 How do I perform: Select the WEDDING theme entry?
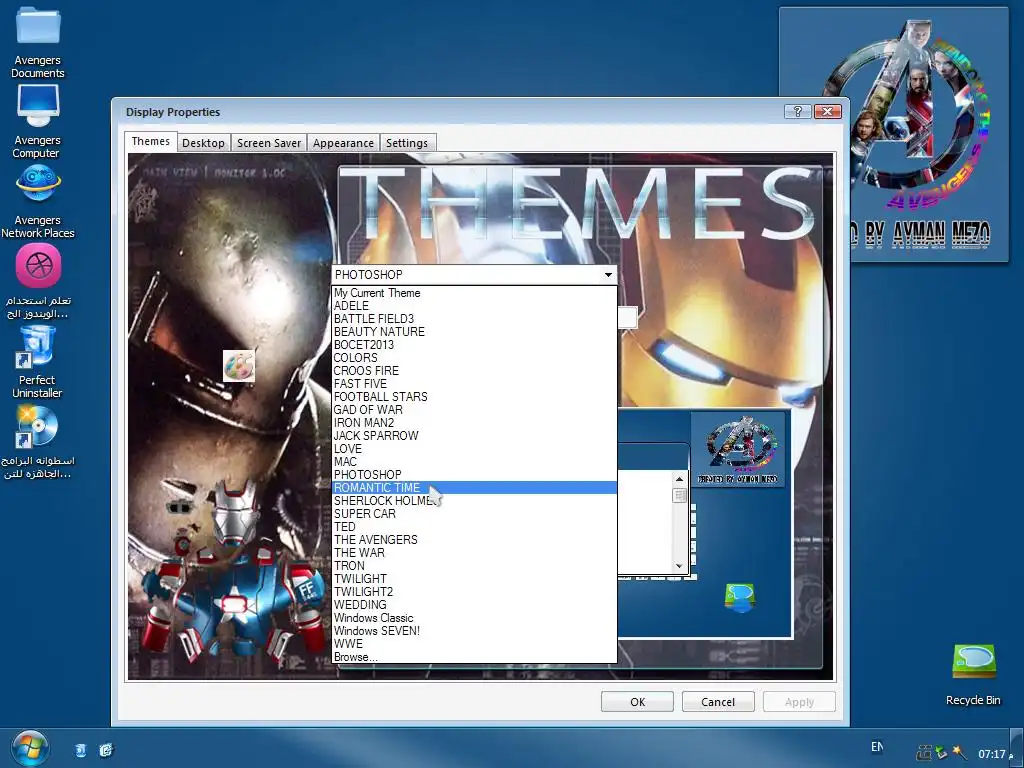point(474,605)
